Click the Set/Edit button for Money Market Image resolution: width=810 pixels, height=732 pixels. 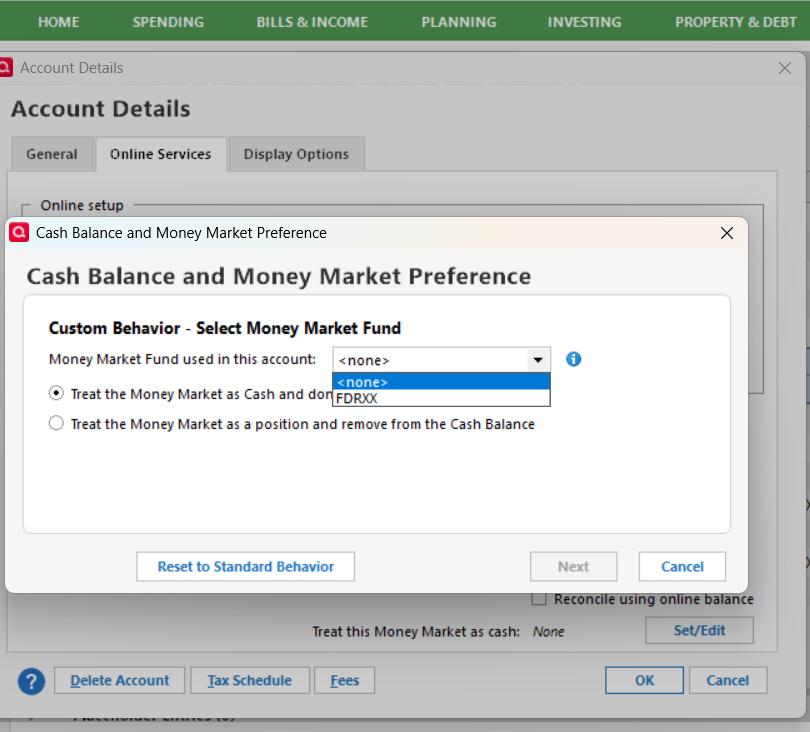click(699, 630)
